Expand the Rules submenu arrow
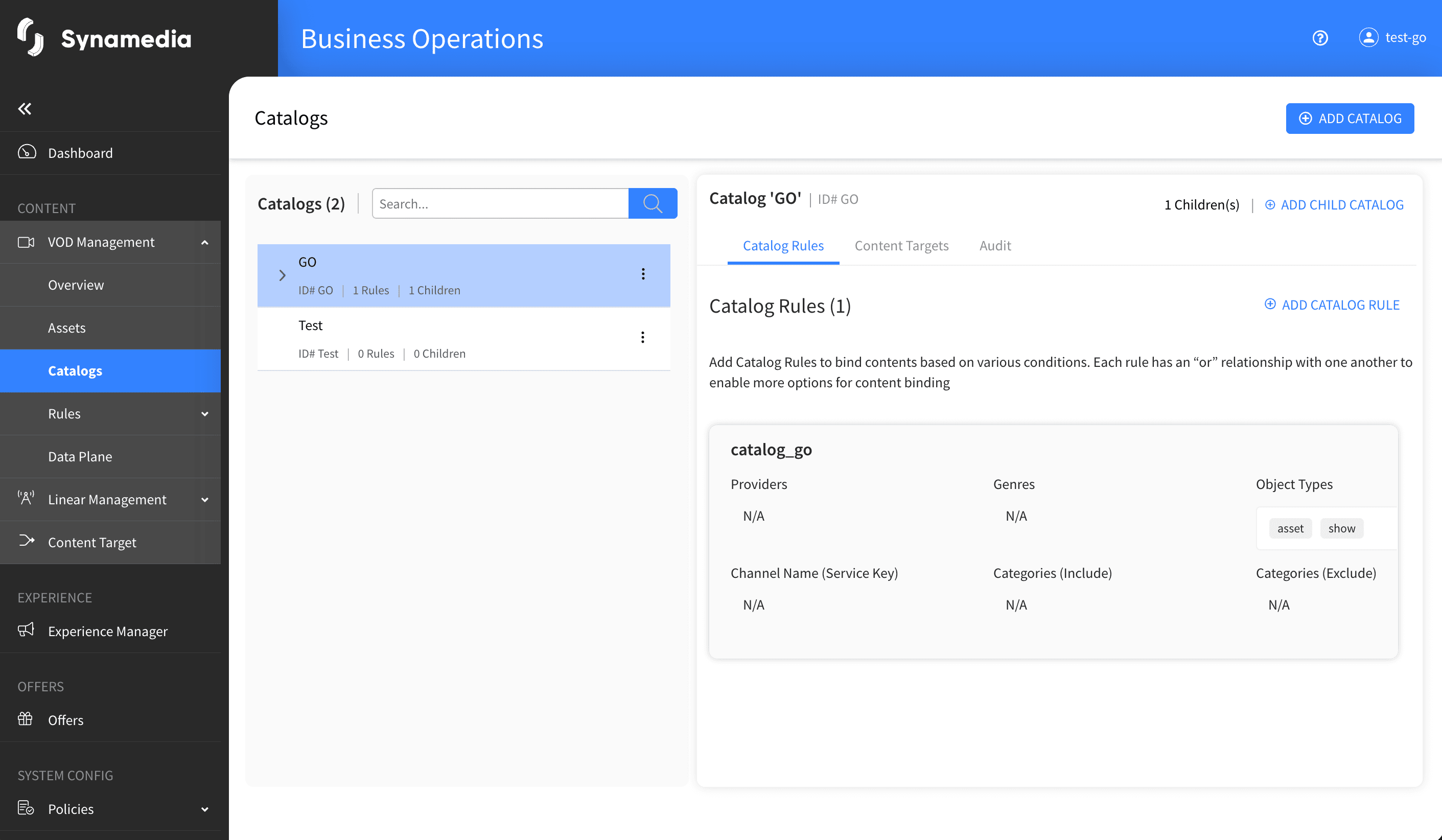Screen dimensions: 1442x840 205,414
